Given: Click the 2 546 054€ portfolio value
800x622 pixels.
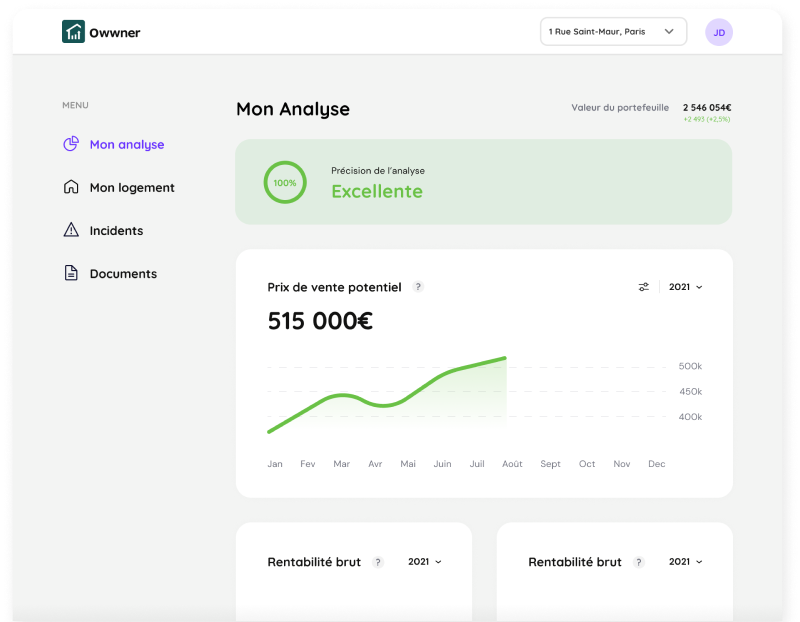Looking at the screenshot, I should click(x=706, y=107).
